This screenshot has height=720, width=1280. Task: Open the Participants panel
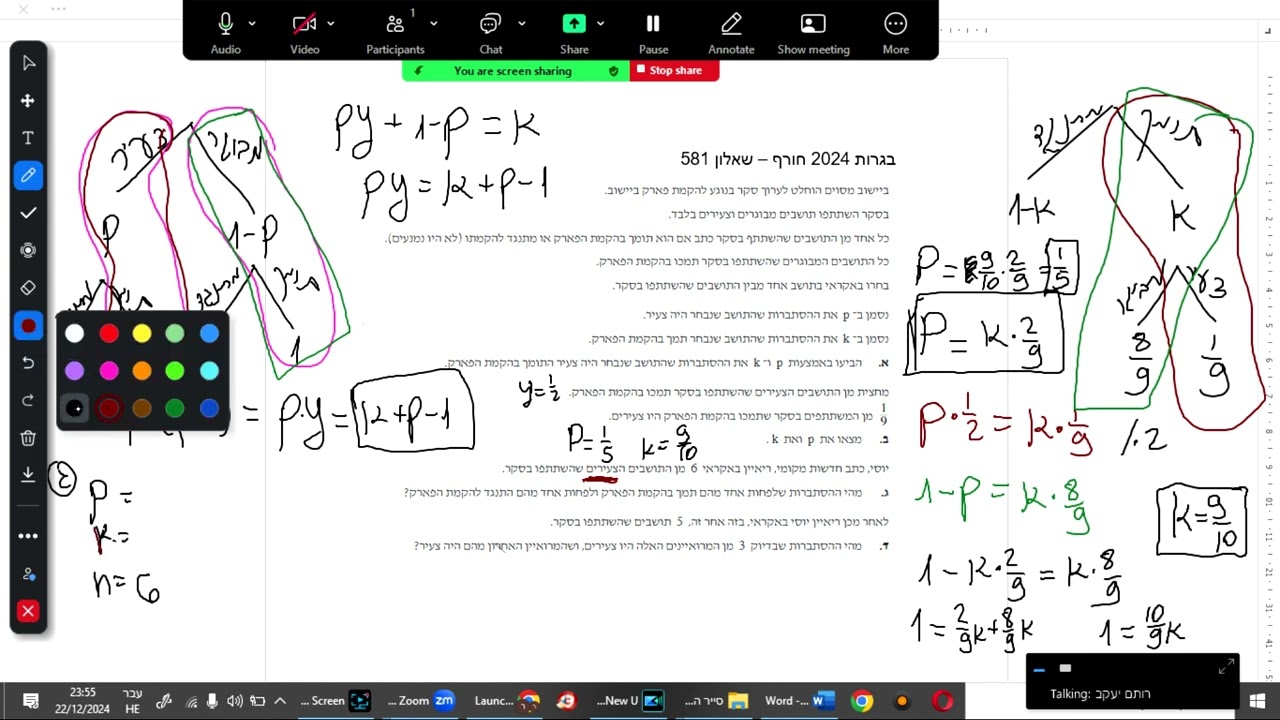click(x=395, y=31)
